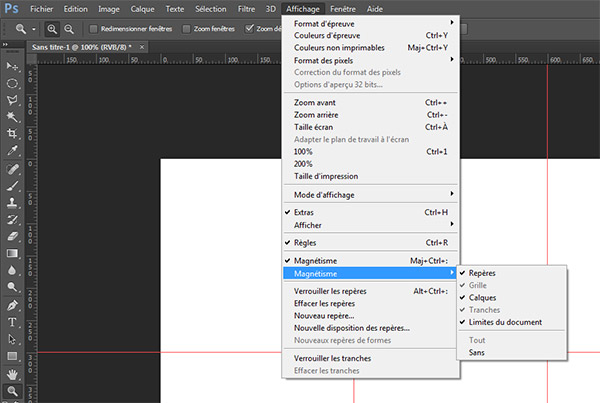
Task: Toggle Magnétisme with Maj+Ctrl shortcut
Action: point(371,261)
